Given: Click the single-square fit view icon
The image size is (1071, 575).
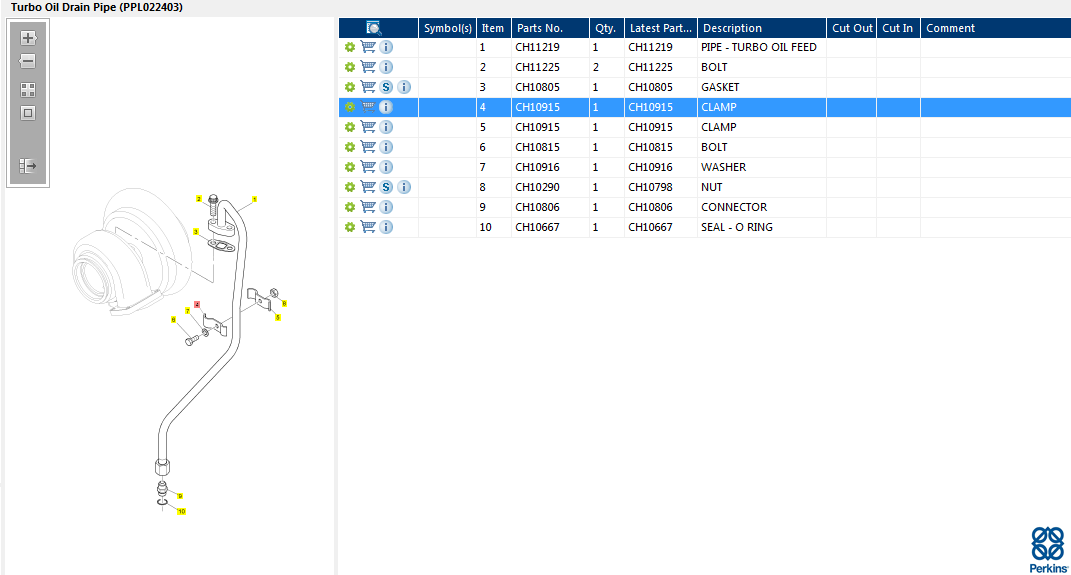Looking at the screenshot, I should coord(28,113).
